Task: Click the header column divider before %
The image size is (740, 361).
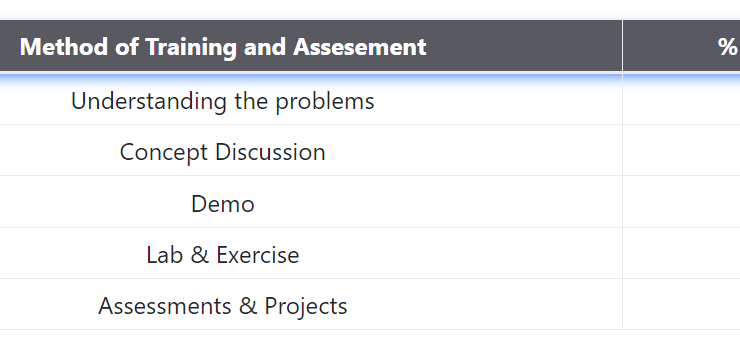Action: [x=622, y=46]
